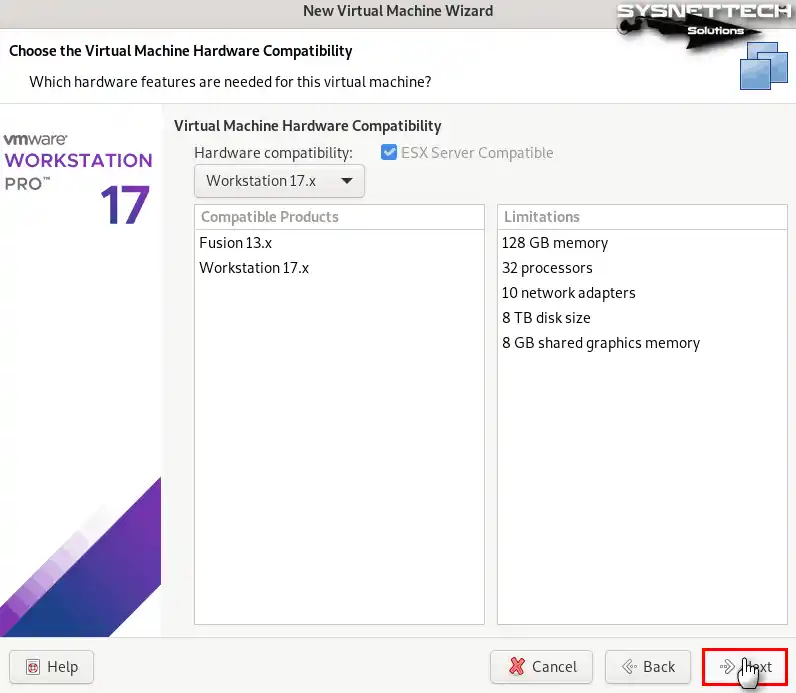
Task: Select the 32 processors limitation entry
Action: [x=547, y=268]
